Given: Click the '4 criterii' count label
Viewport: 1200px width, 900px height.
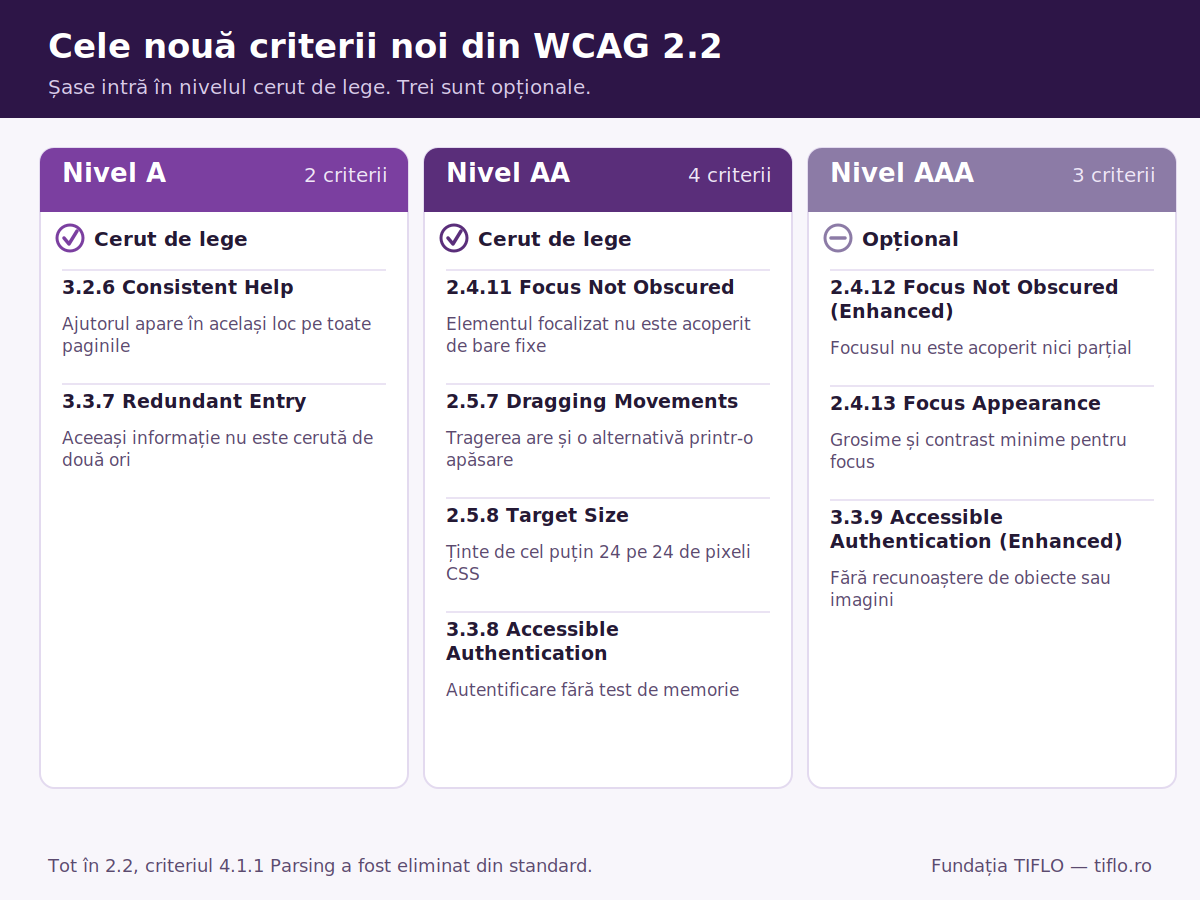Looking at the screenshot, I should click(x=730, y=175).
